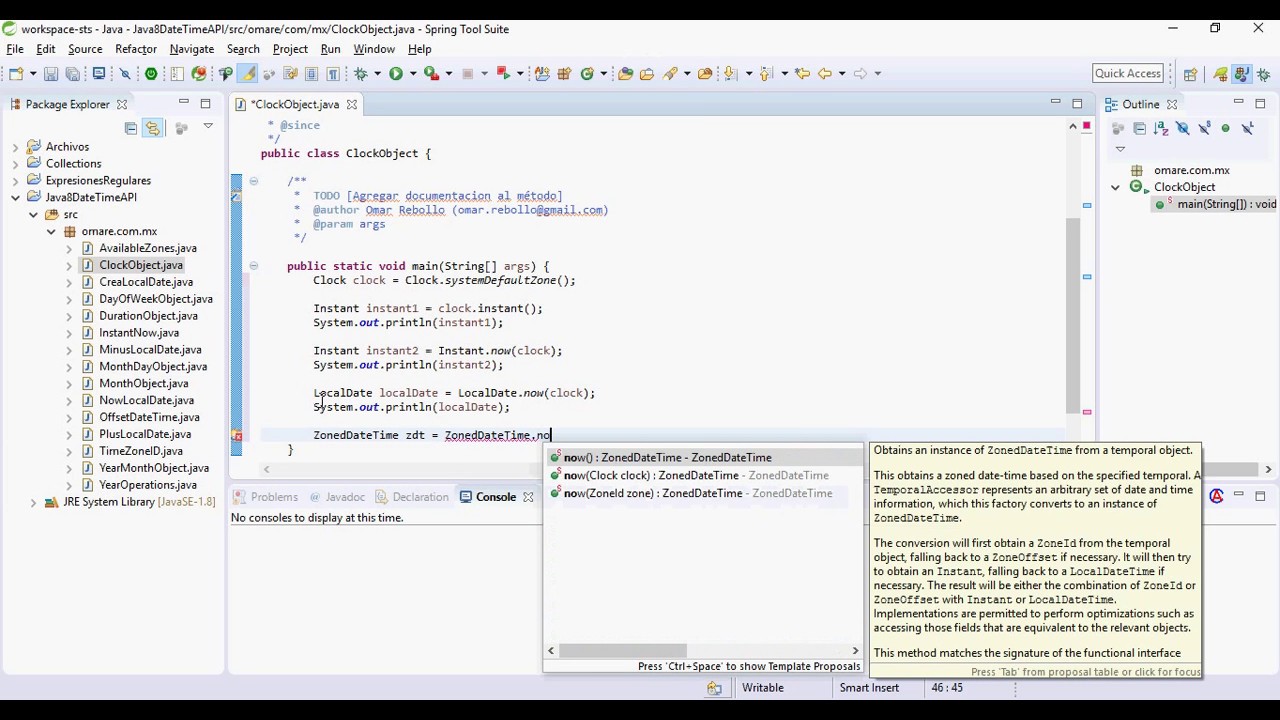Click Sort alphabetically icon in Outline

[1161, 128]
